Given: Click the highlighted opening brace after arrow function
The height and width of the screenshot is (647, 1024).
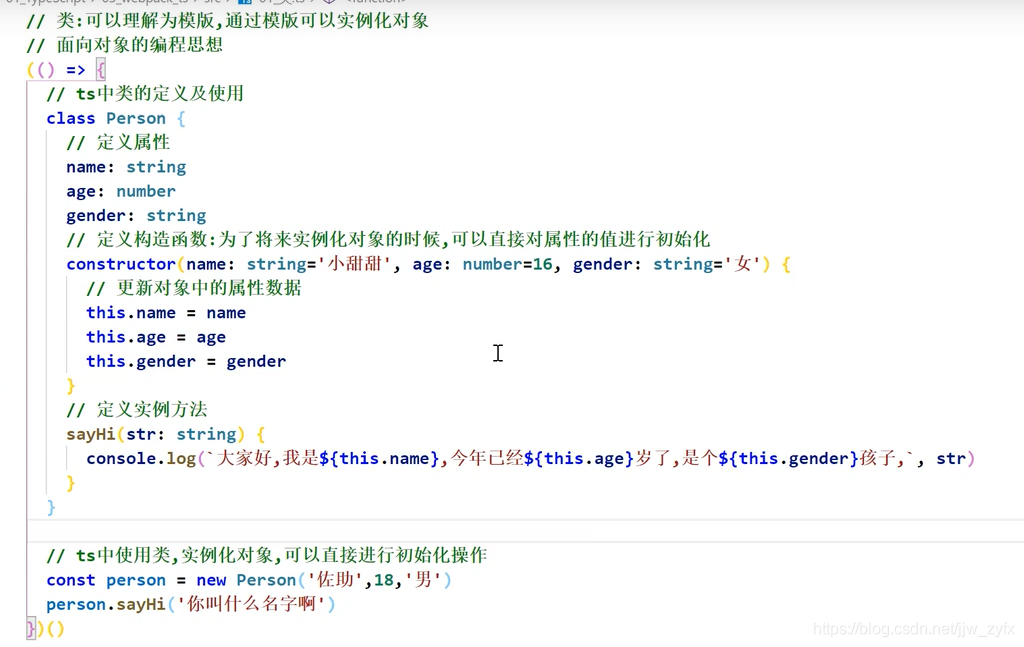Looking at the screenshot, I should click(x=100, y=69).
